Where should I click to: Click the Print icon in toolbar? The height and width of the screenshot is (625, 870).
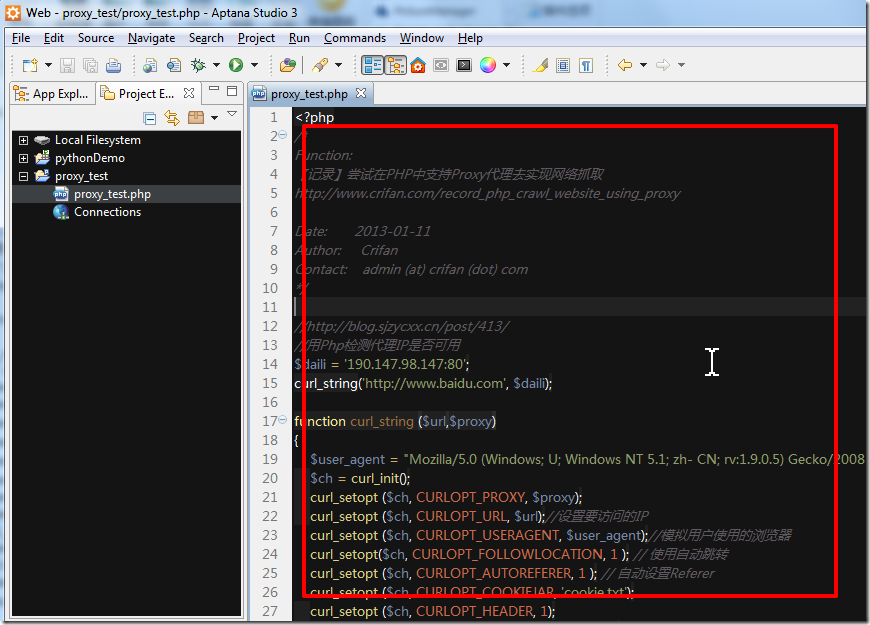coord(113,65)
